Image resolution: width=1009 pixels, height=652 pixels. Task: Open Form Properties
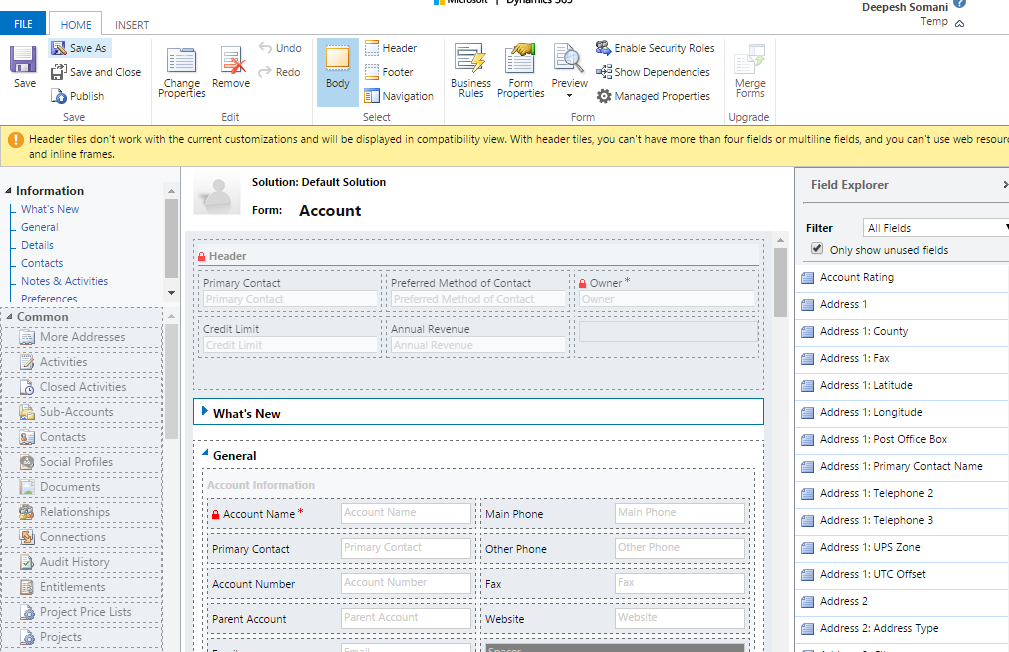[x=521, y=71]
